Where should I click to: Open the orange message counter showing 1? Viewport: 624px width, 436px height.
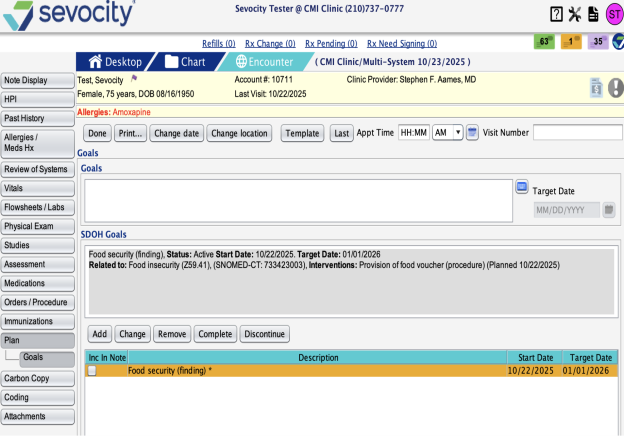[x=572, y=42]
